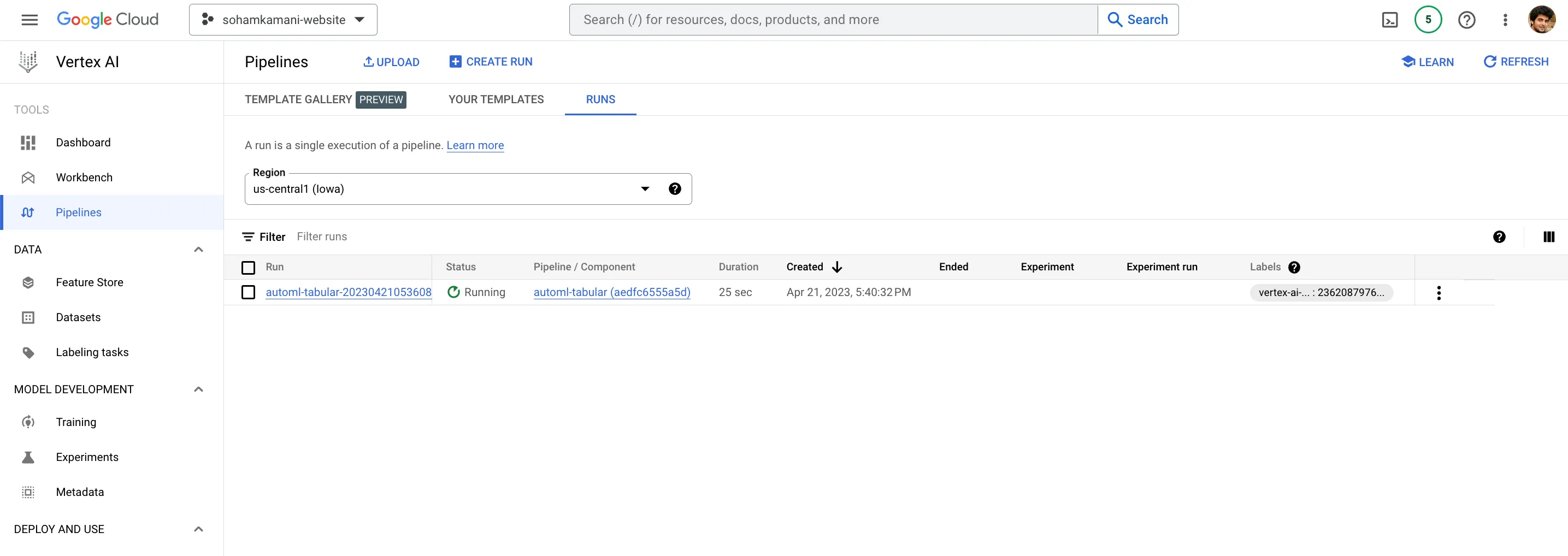Screen dimensions: 1568x556
Task: Open the help question mark in top bar
Action: (1466, 20)
